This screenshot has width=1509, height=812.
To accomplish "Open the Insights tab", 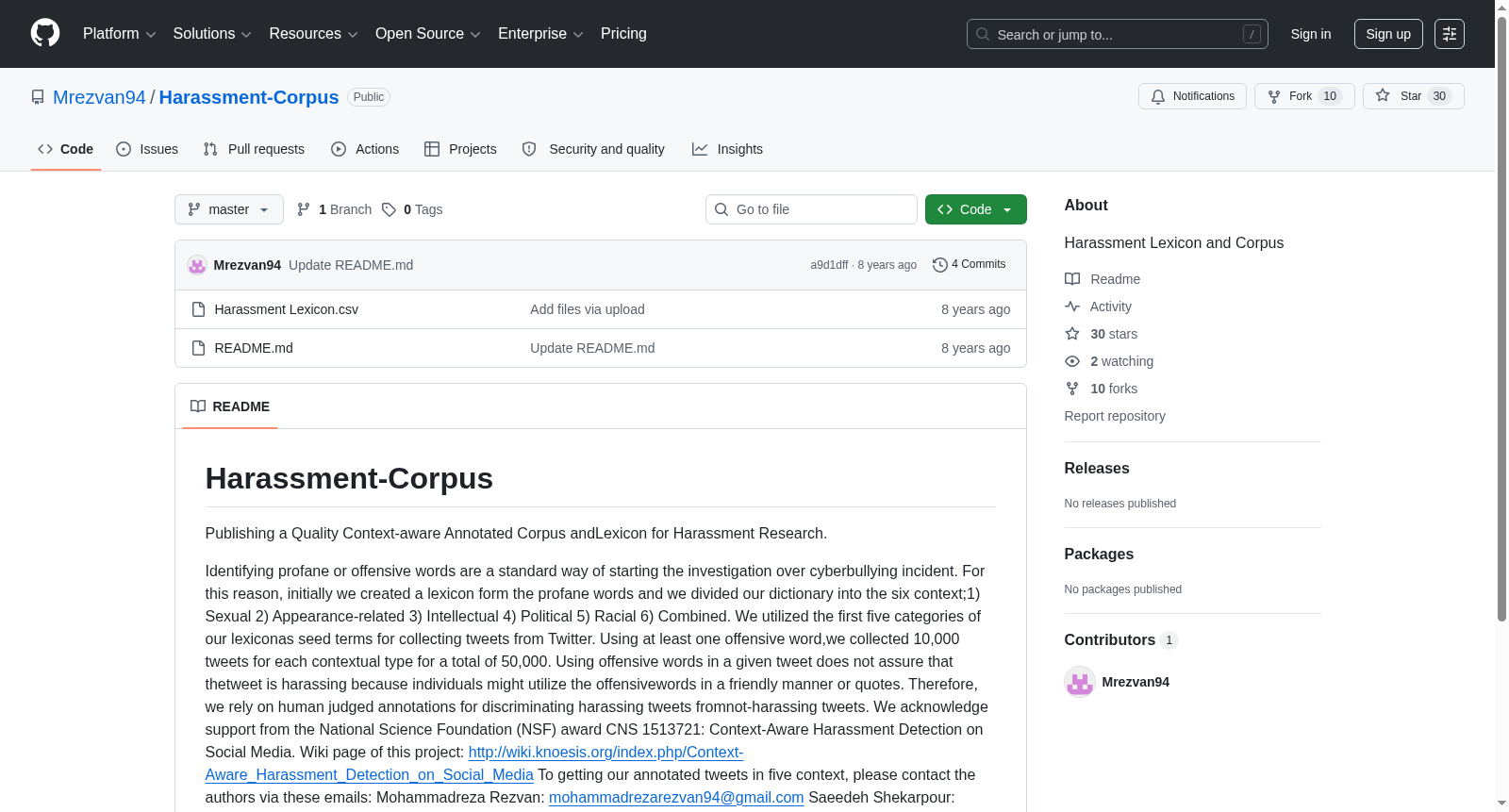I will pos(727,149).
